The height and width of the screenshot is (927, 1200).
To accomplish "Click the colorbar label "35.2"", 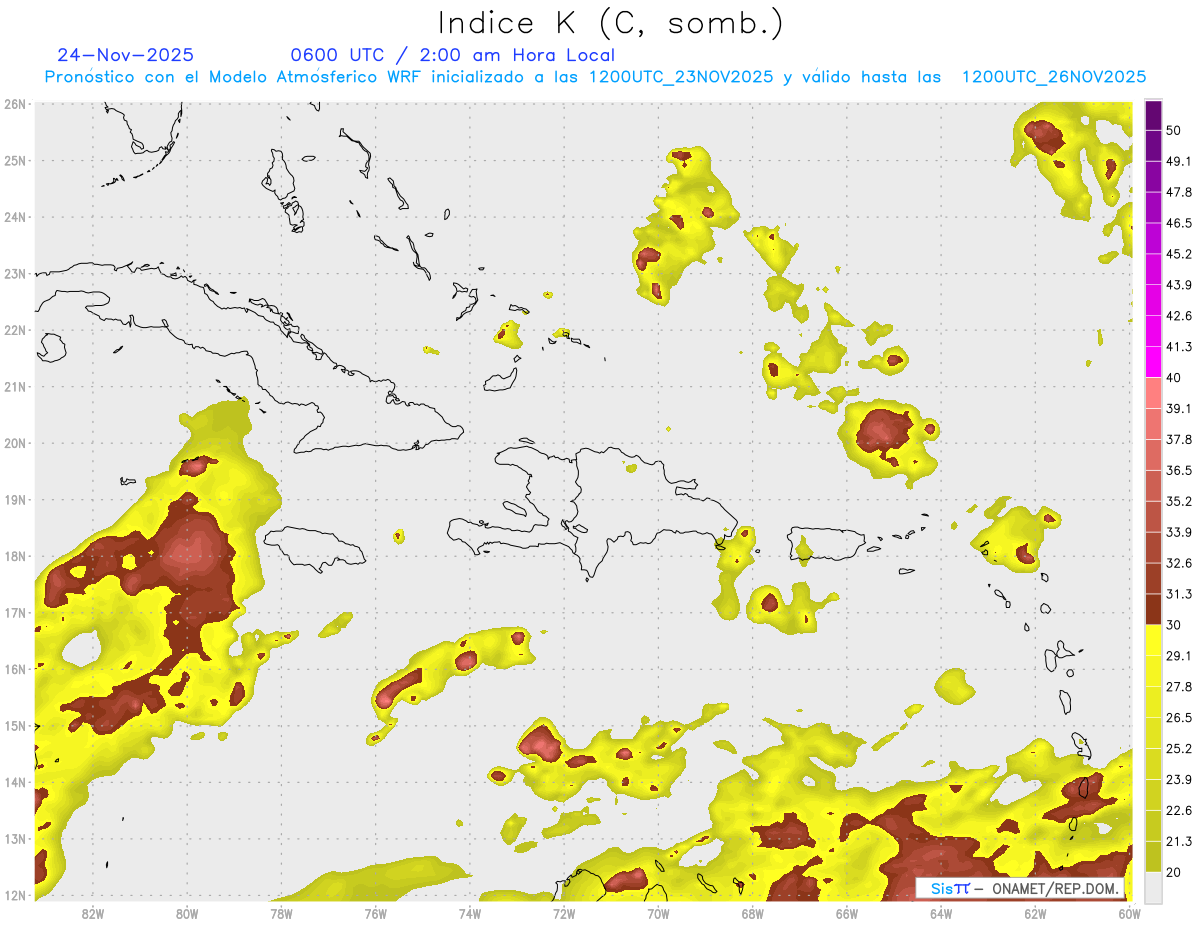I will (1178, 501).
